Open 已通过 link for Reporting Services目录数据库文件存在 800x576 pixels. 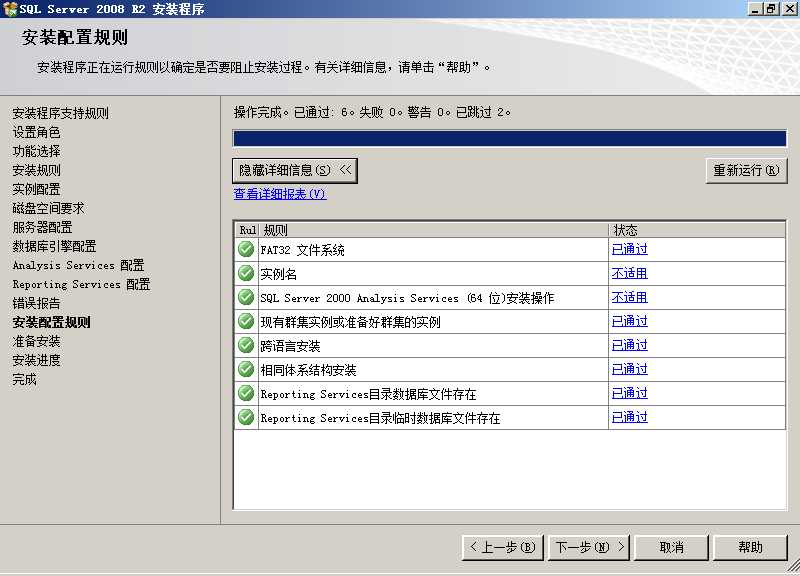(630, 393)
